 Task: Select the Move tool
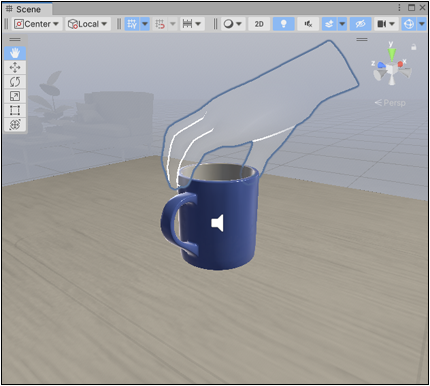pos(15,68)
